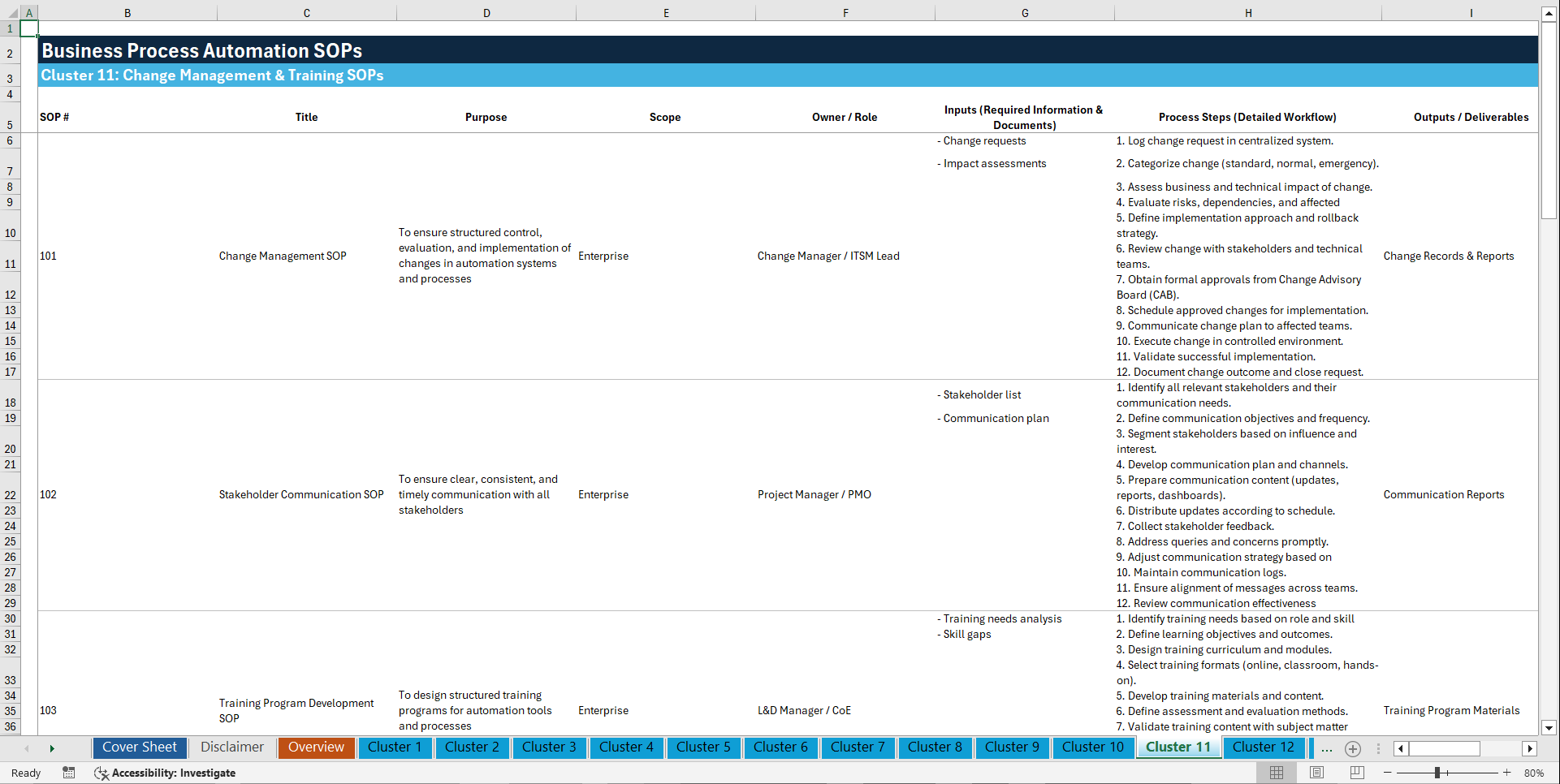The width and height of the screenshot is (1560, 784).
Task: Click the horizontal scrollbar thumb
Action: (1444, 748)
